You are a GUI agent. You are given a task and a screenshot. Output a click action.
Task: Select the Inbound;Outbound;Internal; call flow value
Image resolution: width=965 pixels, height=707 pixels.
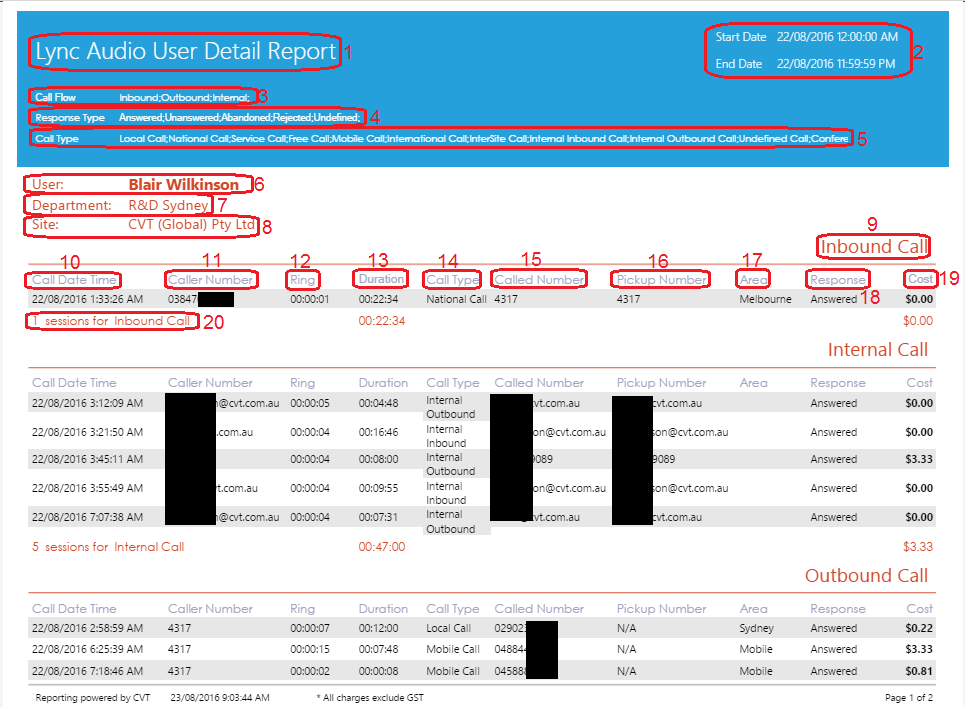185,97
